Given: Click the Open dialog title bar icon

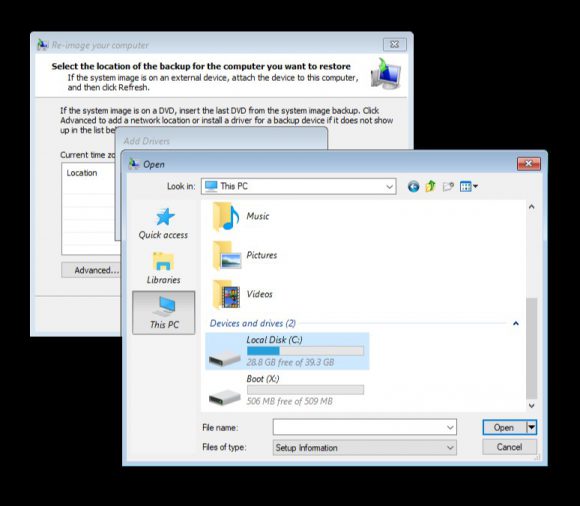Looking at the screenshot, I should (134, 163).
